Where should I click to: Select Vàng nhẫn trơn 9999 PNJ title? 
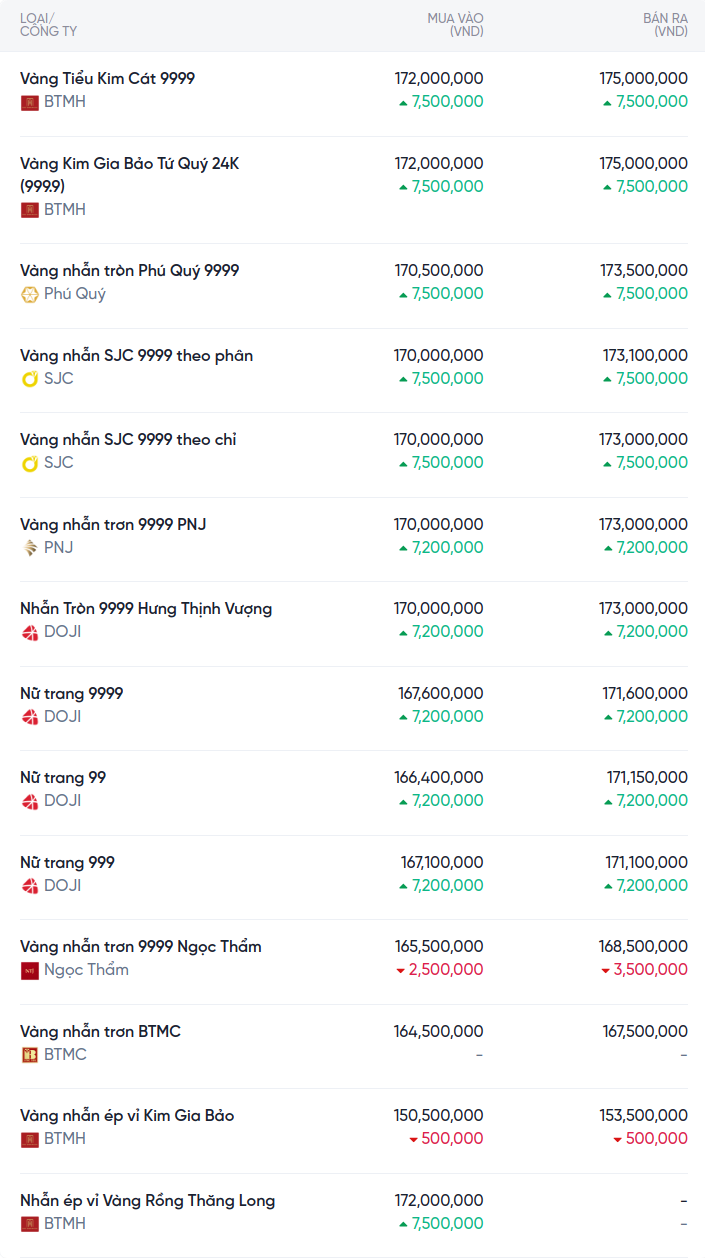click(113, 524)
